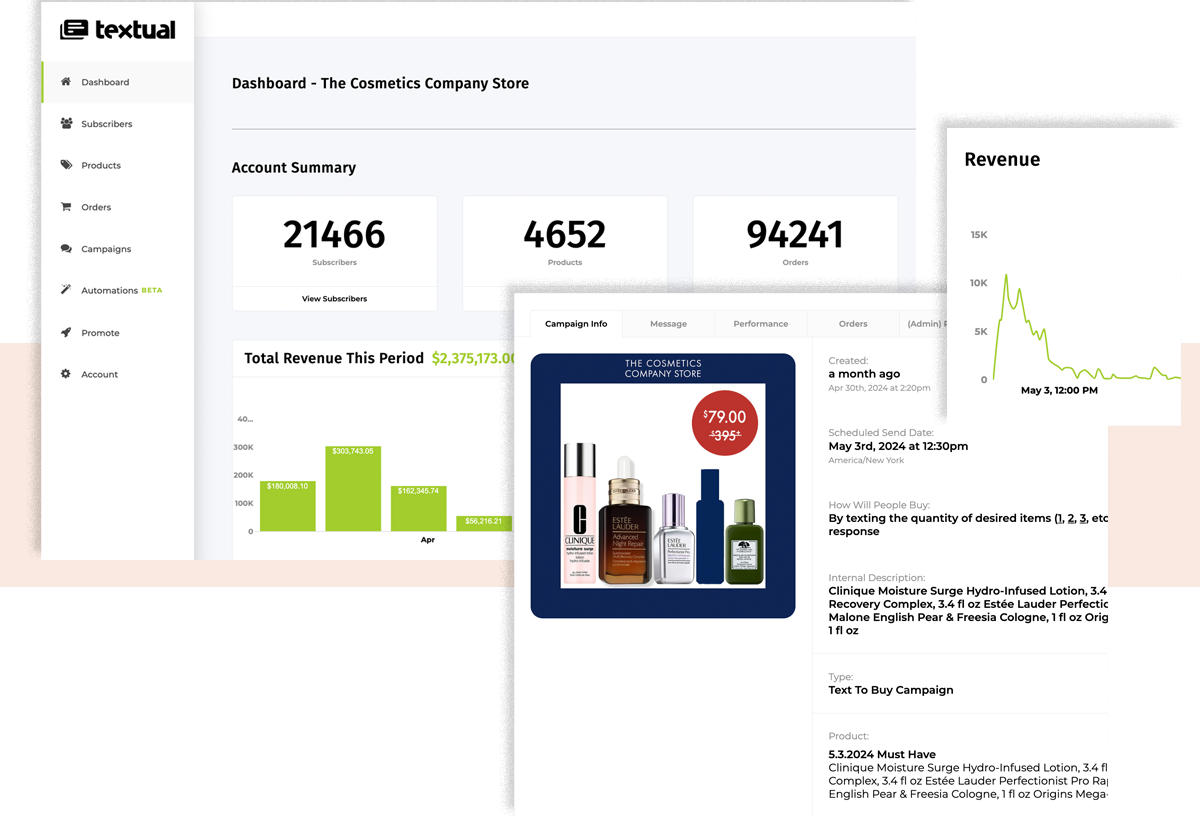The height and width of the screenshot is (817, 1200).
Task: Click the $303,743.05 revenue bar
Action: click(353, 489)
